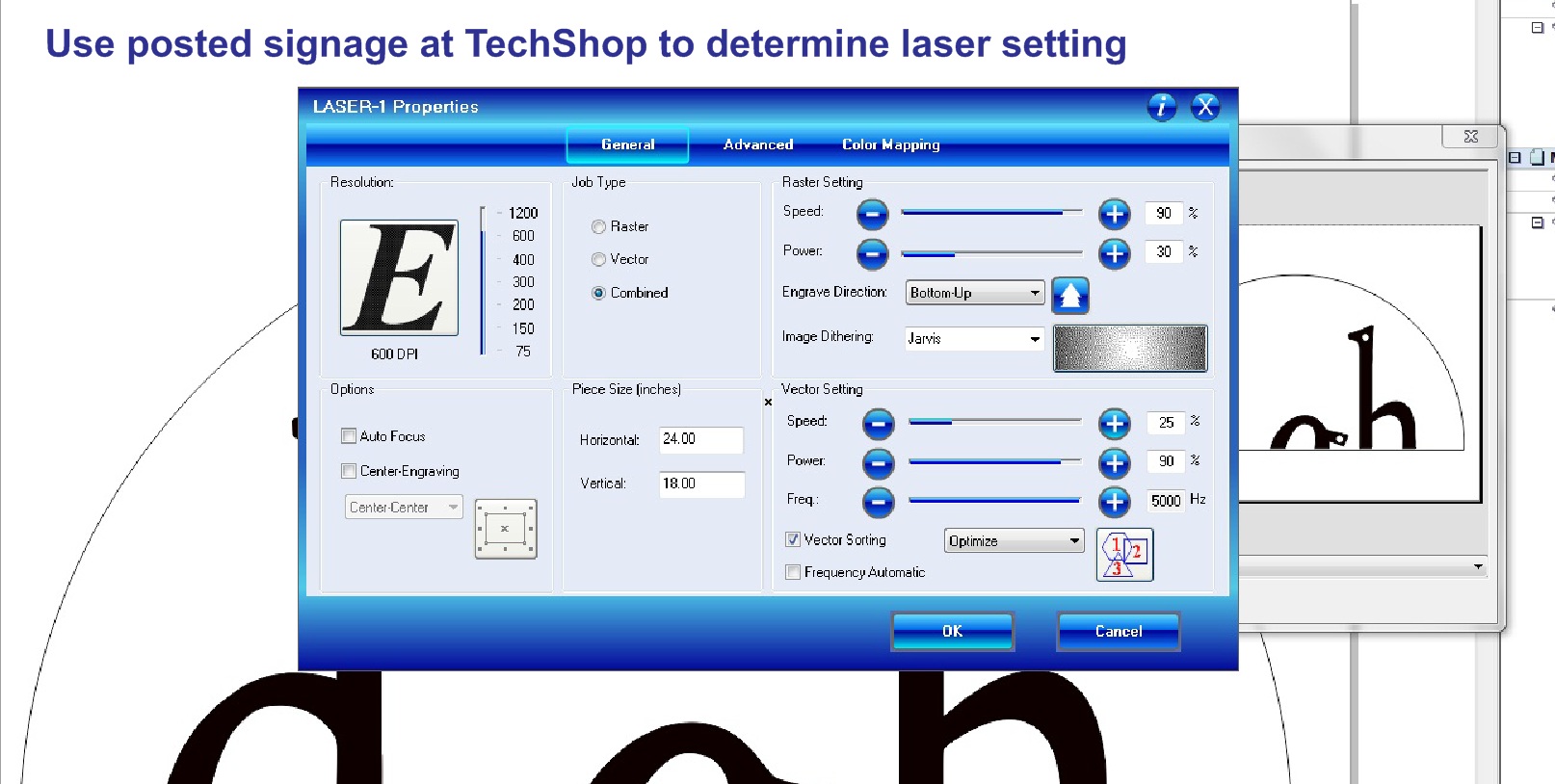Increase vector speed with plus button
The height and width of the screenshot is (784, 1555).
(1115, 424)
